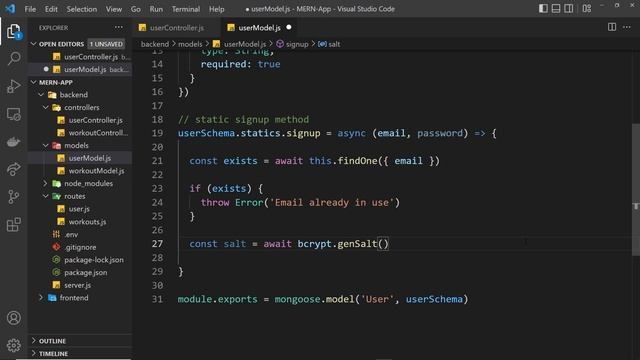Click backend breadcrumb segment
This screenshot has width=640, height=360.
coord(155,44)
